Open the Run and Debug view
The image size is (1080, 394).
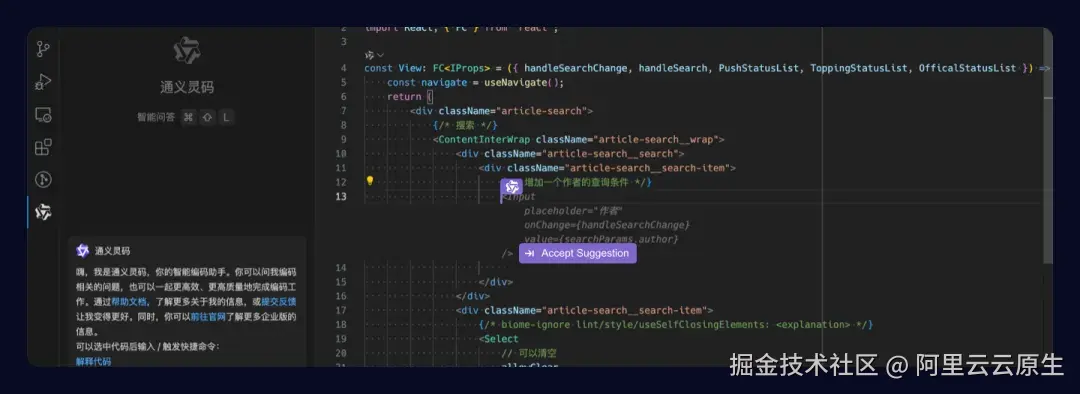click(x=43, y=82)
